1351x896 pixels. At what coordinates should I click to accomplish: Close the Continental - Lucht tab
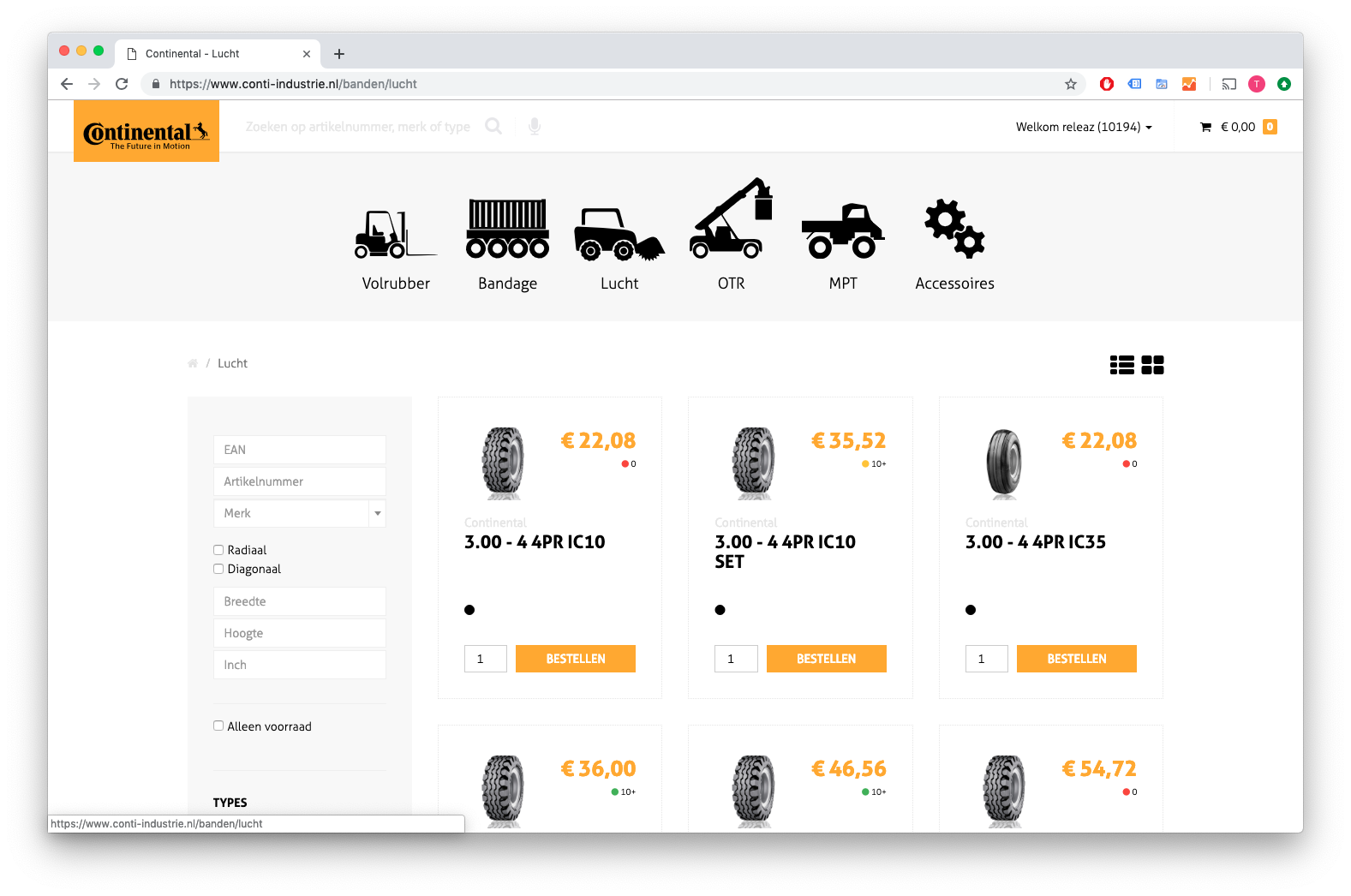307,54
